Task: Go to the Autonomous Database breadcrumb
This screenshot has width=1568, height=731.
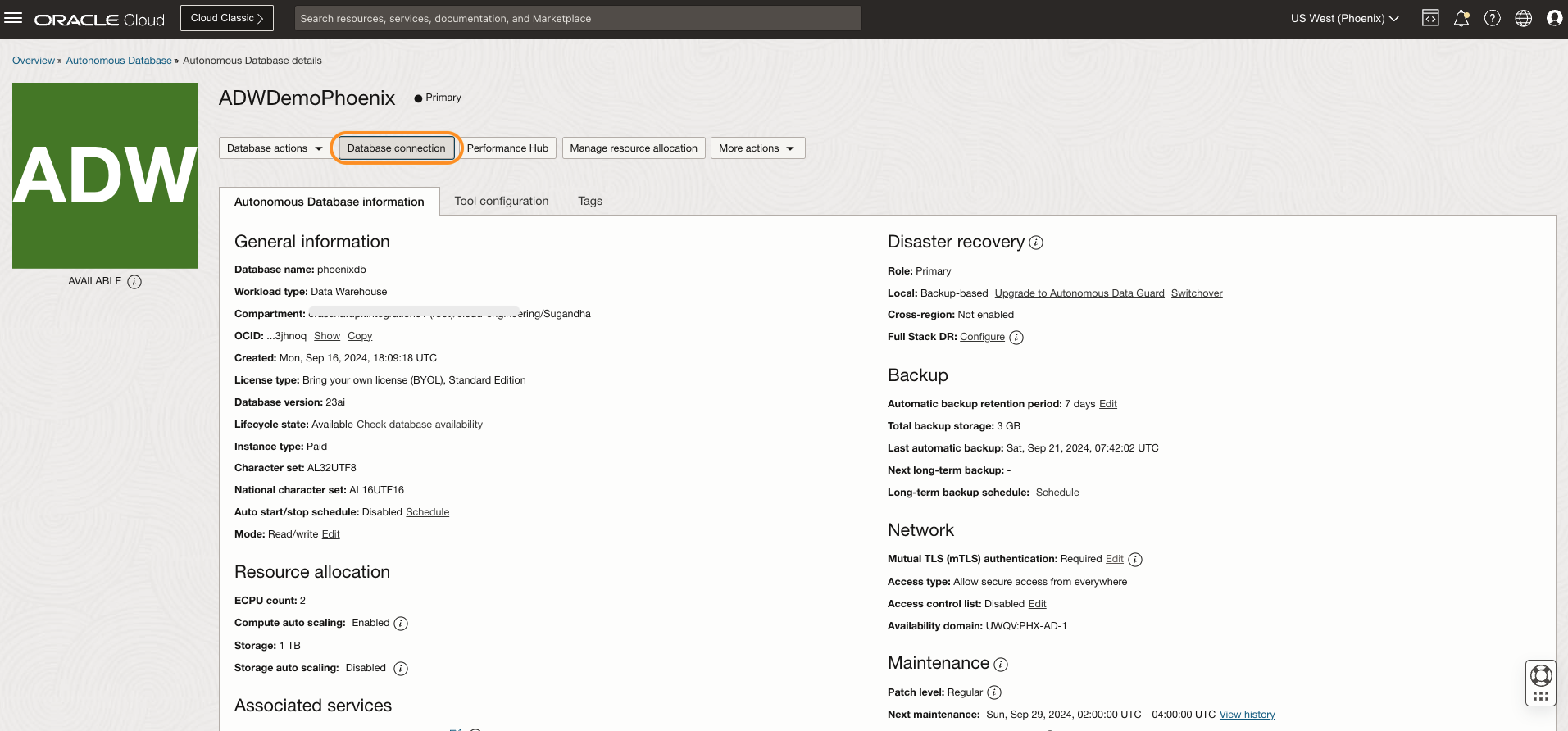Action: (119, 61)
